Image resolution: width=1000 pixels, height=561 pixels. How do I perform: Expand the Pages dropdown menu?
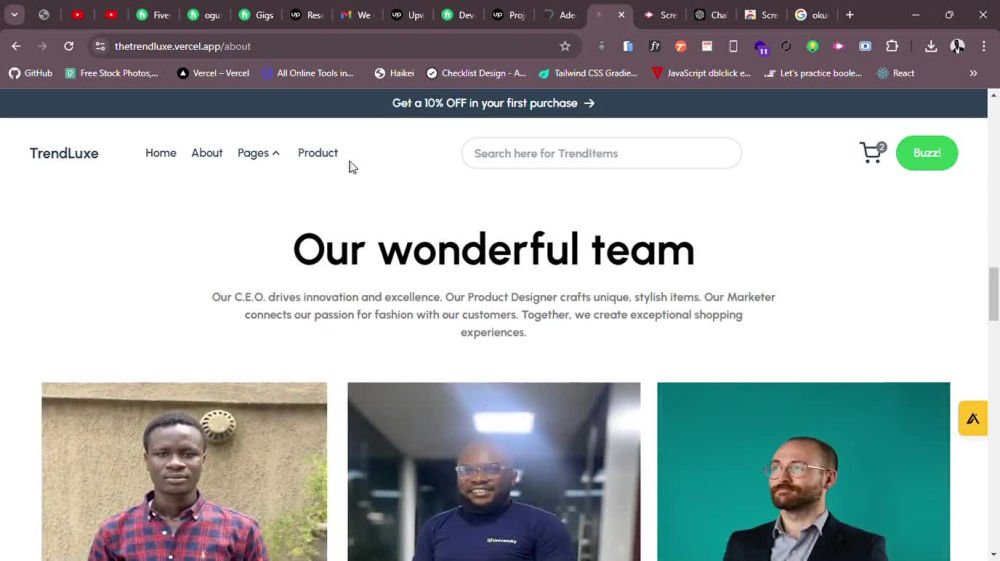[x=258, y=153]
